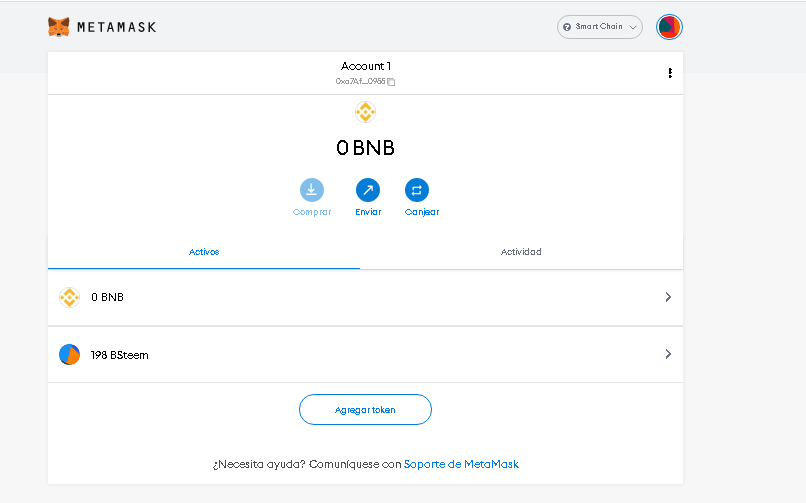806x503 pixels.
Task: Expand the BNB asset row chevron
Action: tap(668, 297)
